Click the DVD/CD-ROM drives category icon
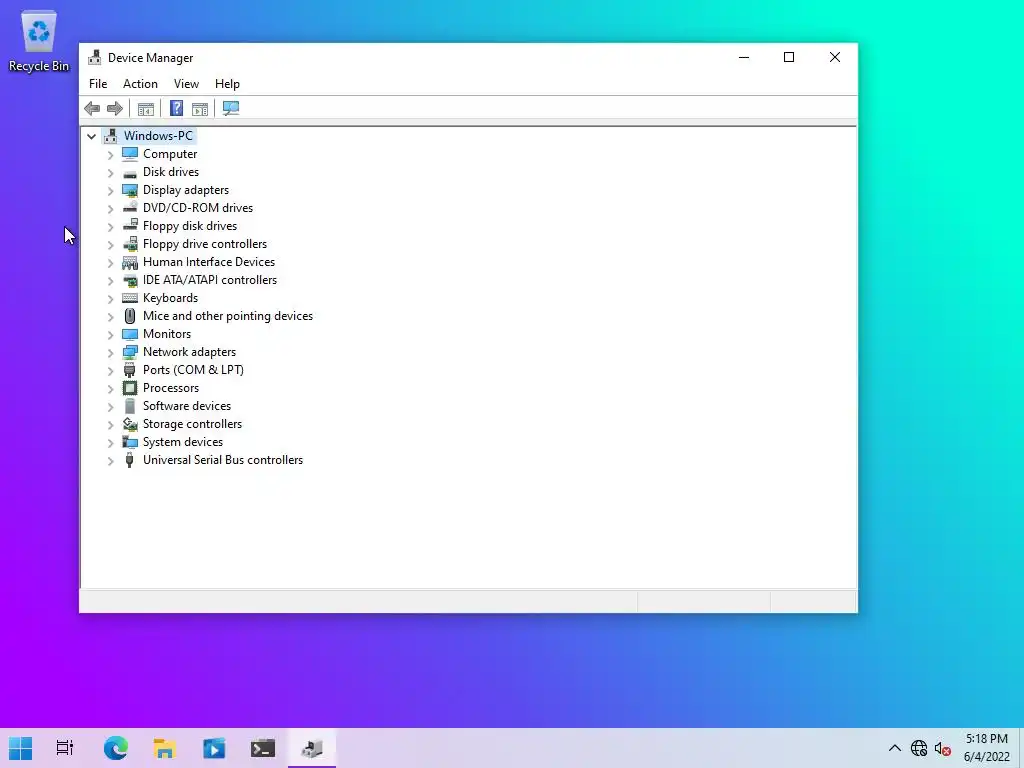This screenshot has width=1024, height=768. point(130,208)
